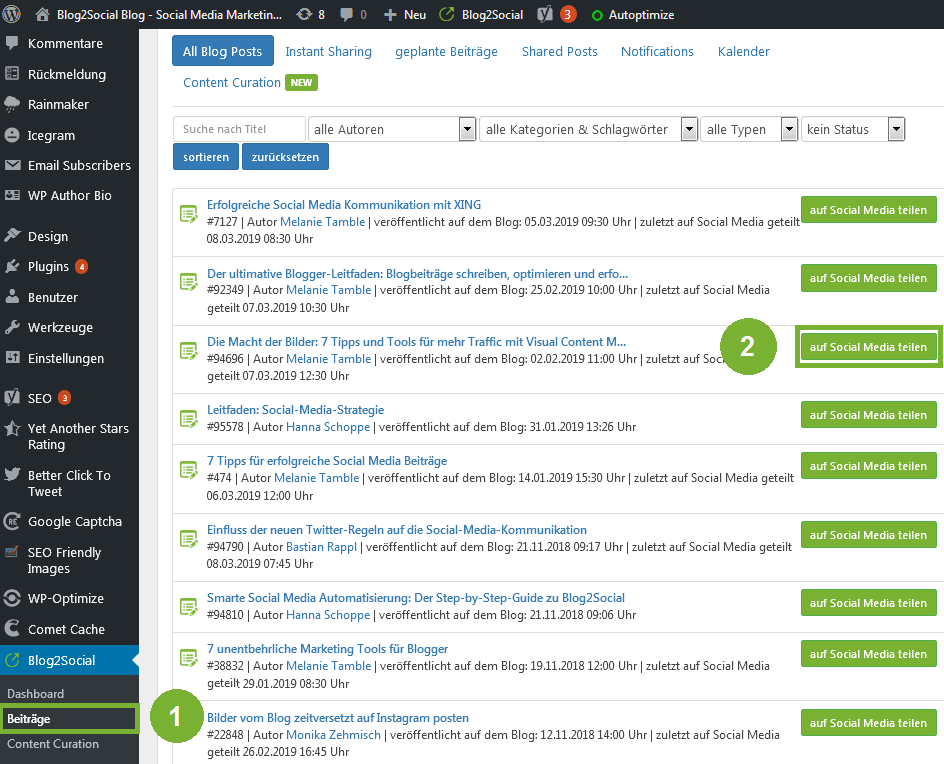944x764 pixels.
Task: Open the alle Kategorien & Schlagwörter dropdown
Action: click(x=589, y=129)
